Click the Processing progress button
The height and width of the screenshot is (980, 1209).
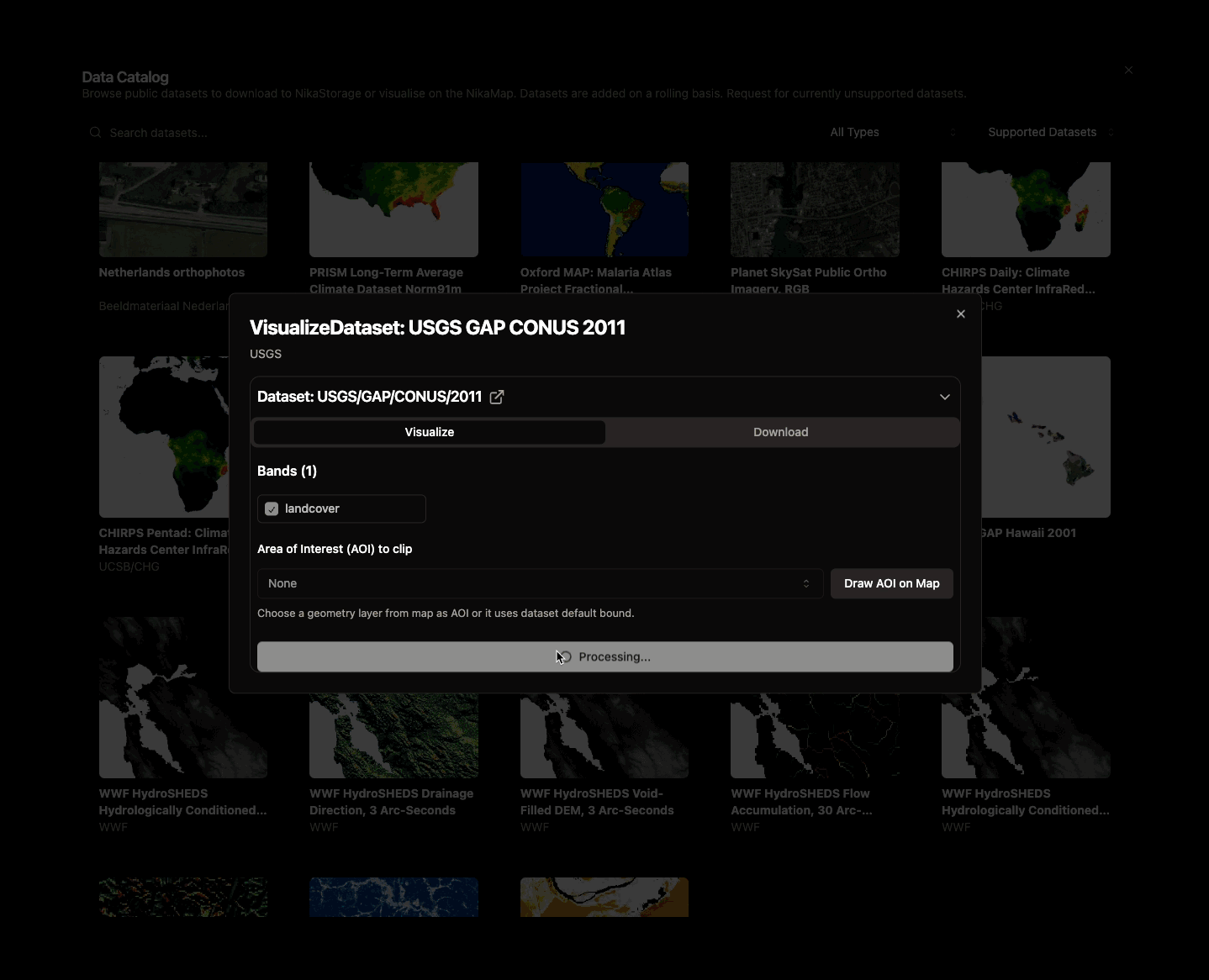[604, 656]
